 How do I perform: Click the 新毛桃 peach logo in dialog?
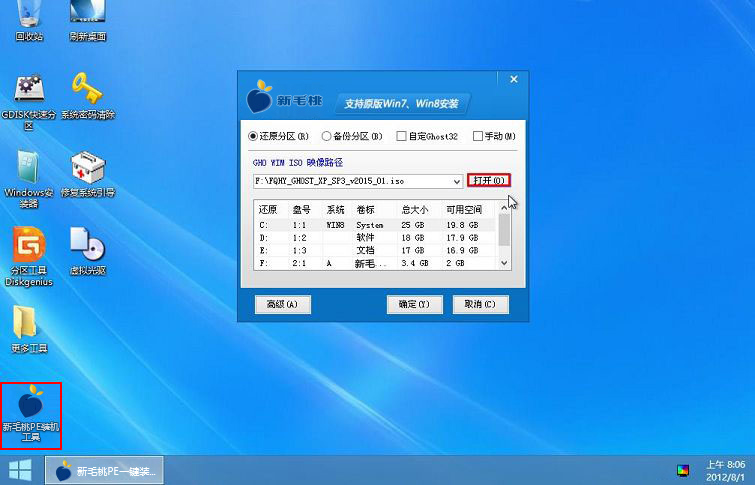(x=260, y=97)
